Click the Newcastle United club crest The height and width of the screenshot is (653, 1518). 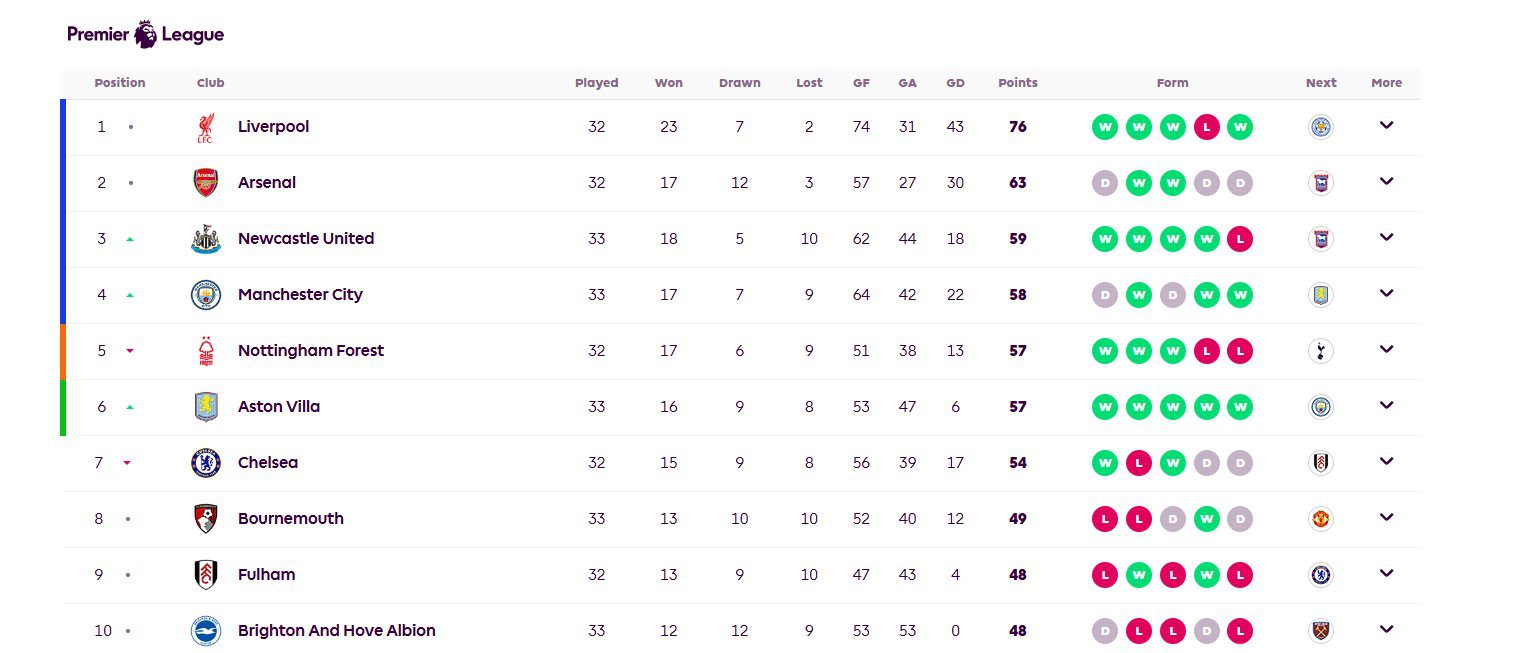(x=205, y=239)
